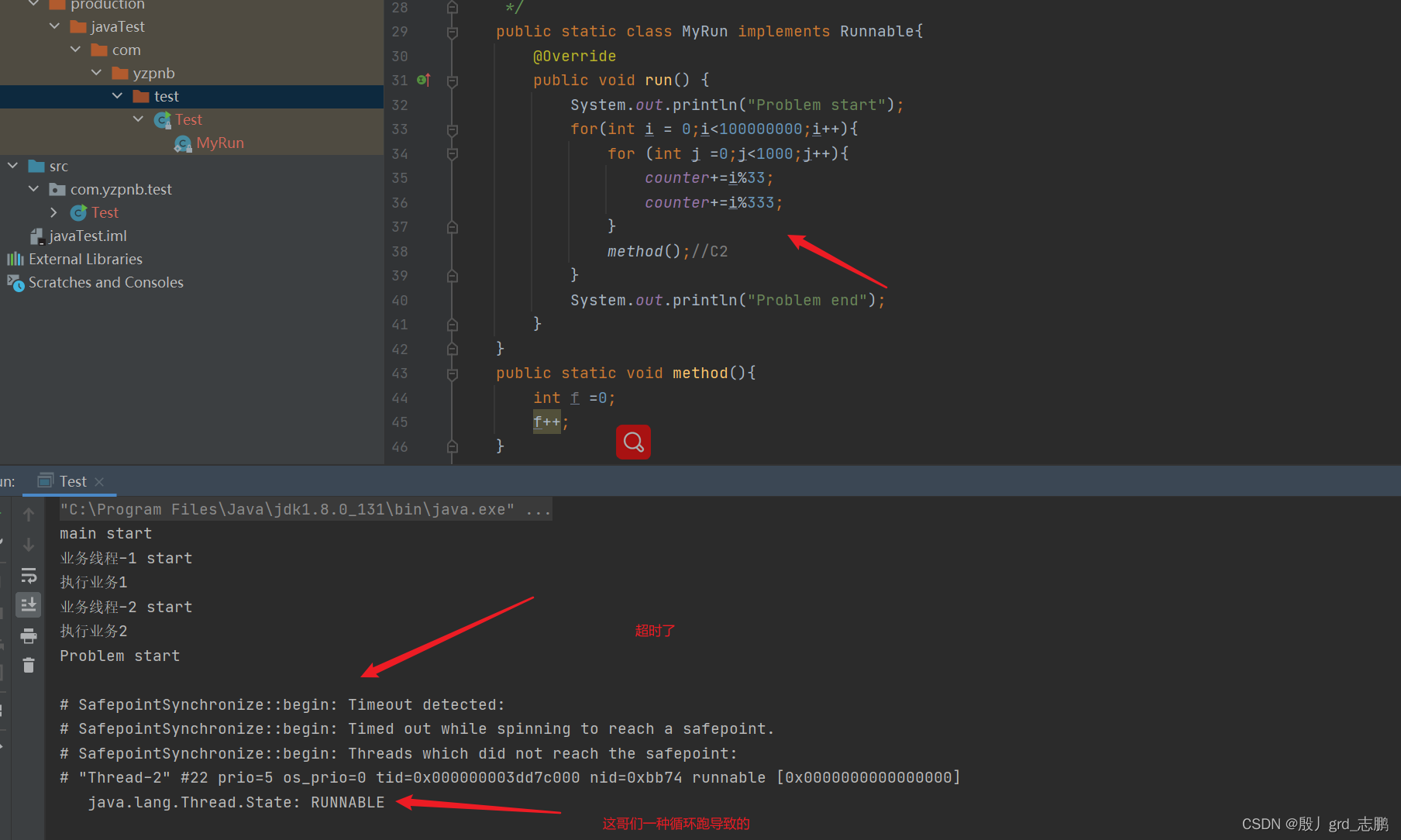
Task: Select the javaTest folder in project tree
Action: pyautogui.click(x=117, y=26)
